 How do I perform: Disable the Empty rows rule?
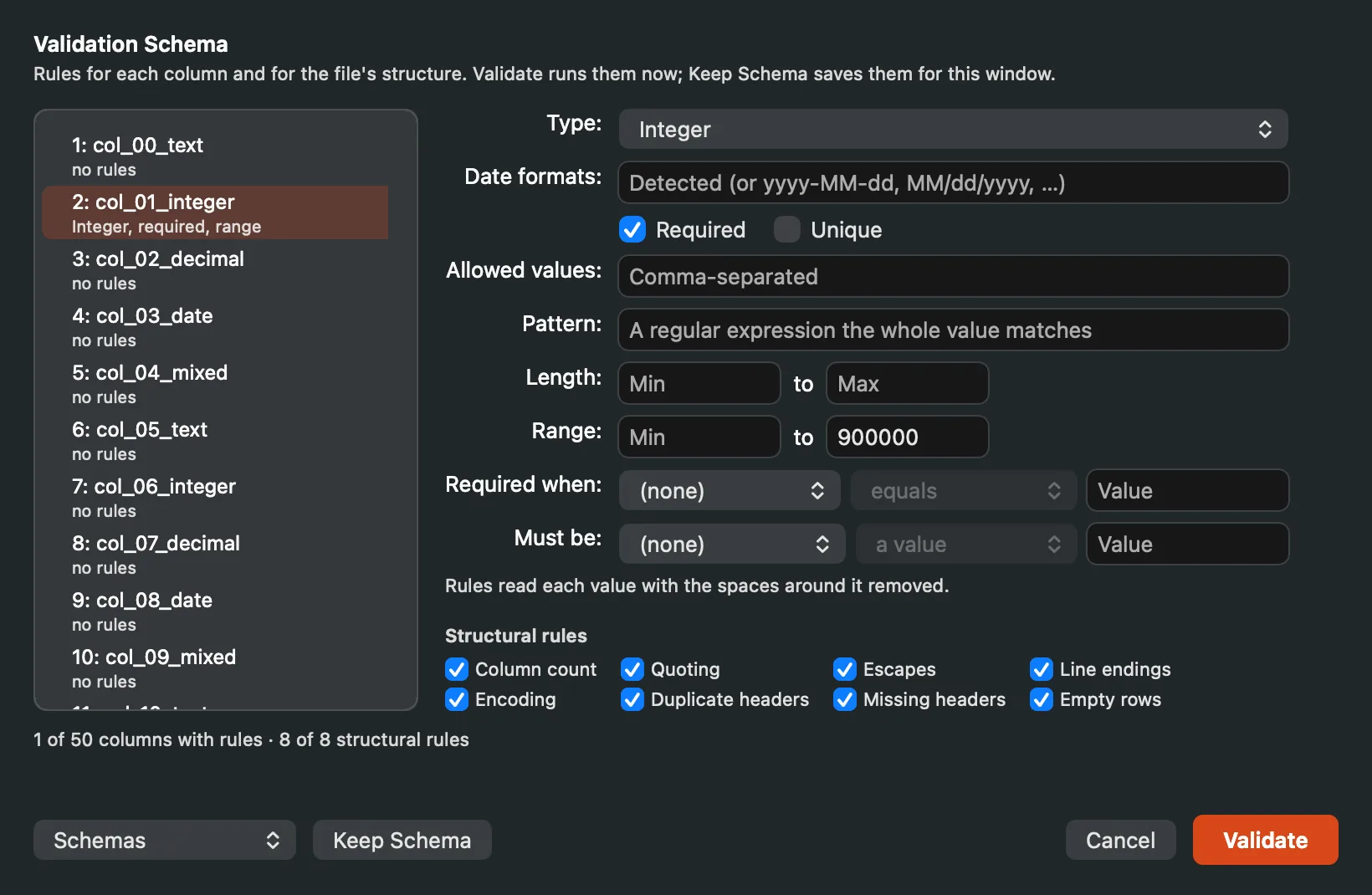(x=1042, y=699)
